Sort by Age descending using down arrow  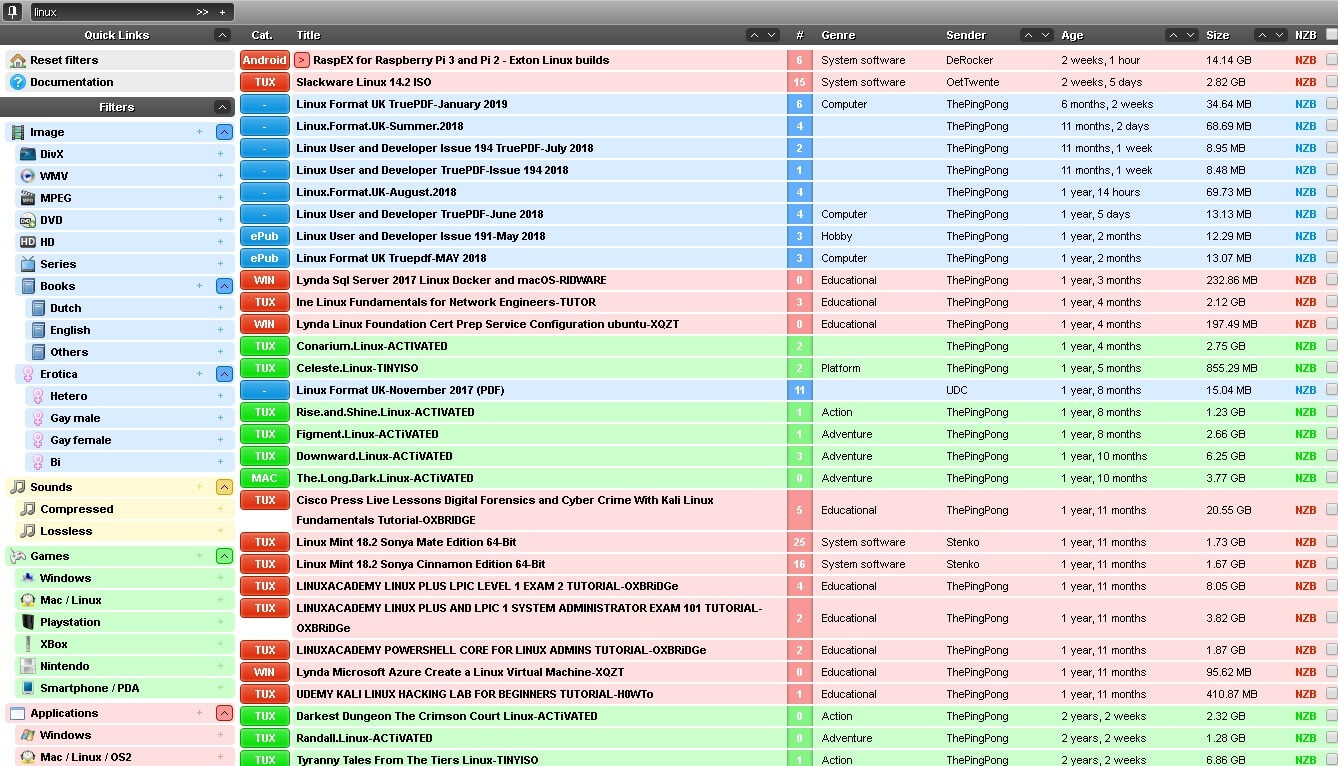(1190, 35)
